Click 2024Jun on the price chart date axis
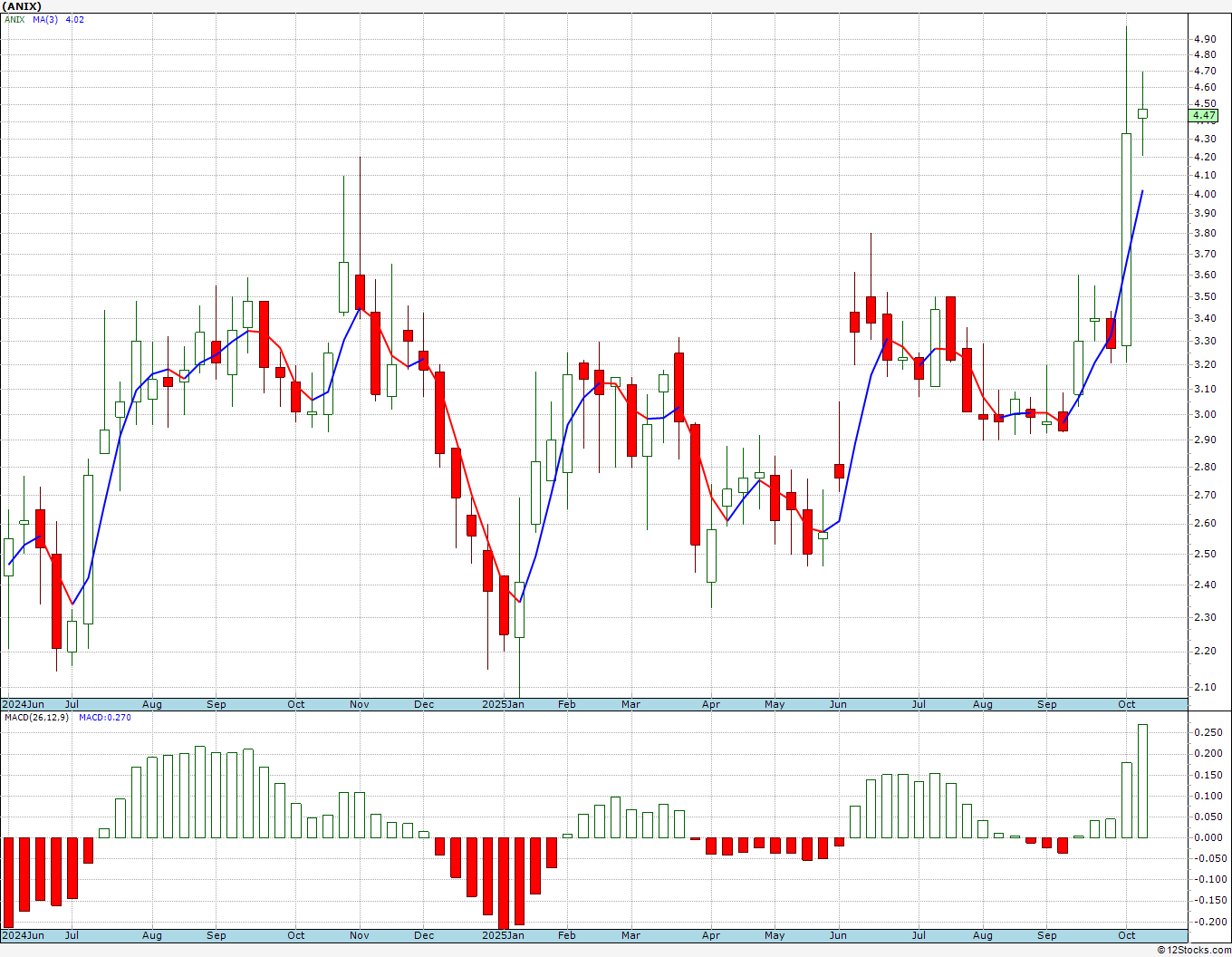Viewport: 1232px width, 957px height. (x=23, y=704)
